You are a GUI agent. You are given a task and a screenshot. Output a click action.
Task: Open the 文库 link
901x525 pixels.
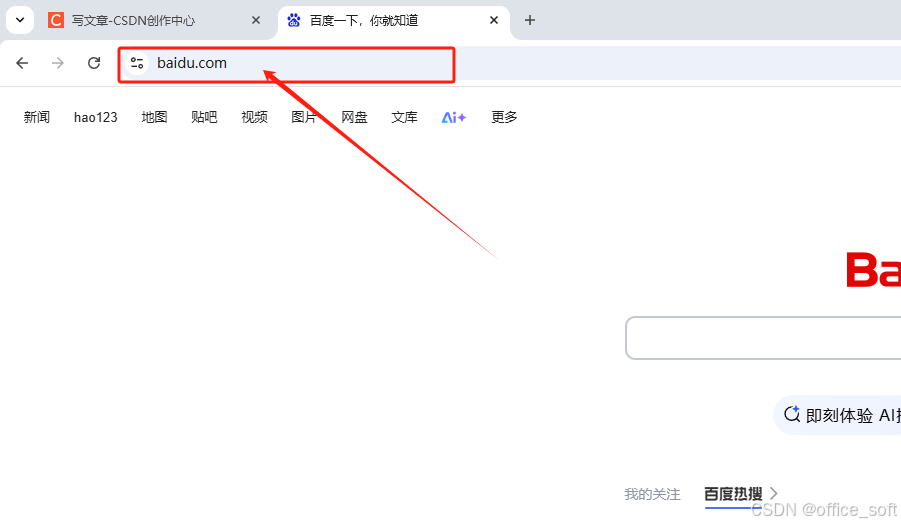tap(404, 117)
